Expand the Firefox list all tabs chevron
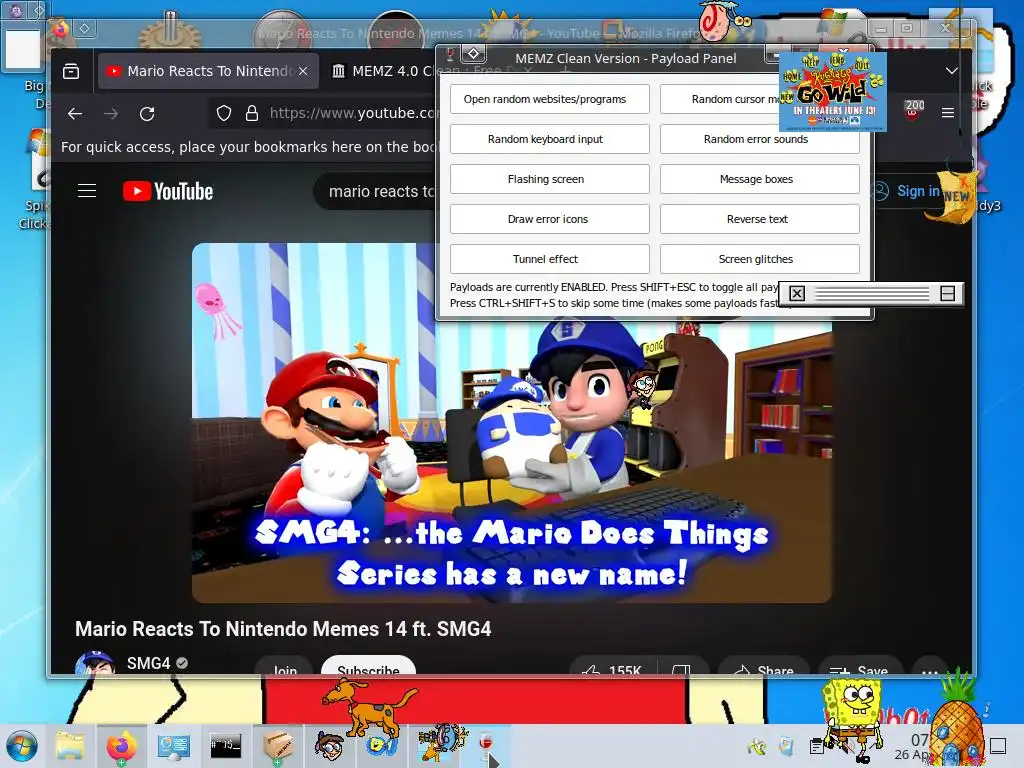Screen dimensions: 1024x768 tap(952, 71)
